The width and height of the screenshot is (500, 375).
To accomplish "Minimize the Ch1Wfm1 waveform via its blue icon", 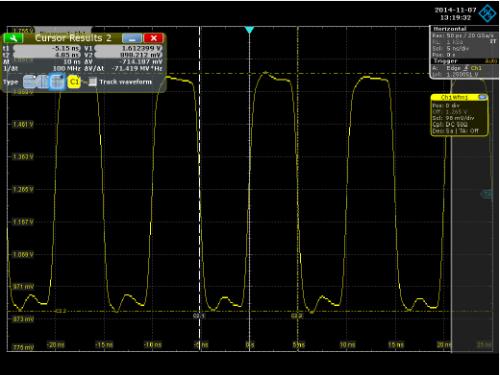I will tap(482, 97).
